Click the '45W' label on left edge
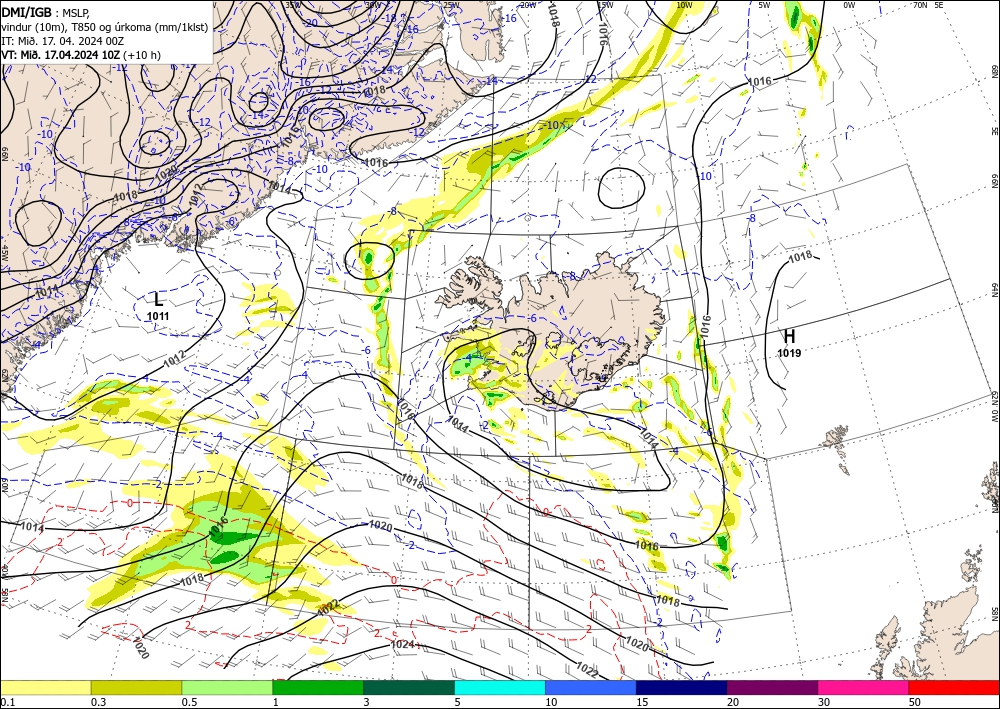The height and width of the screenshot is (709, 1000). [4, 253]
